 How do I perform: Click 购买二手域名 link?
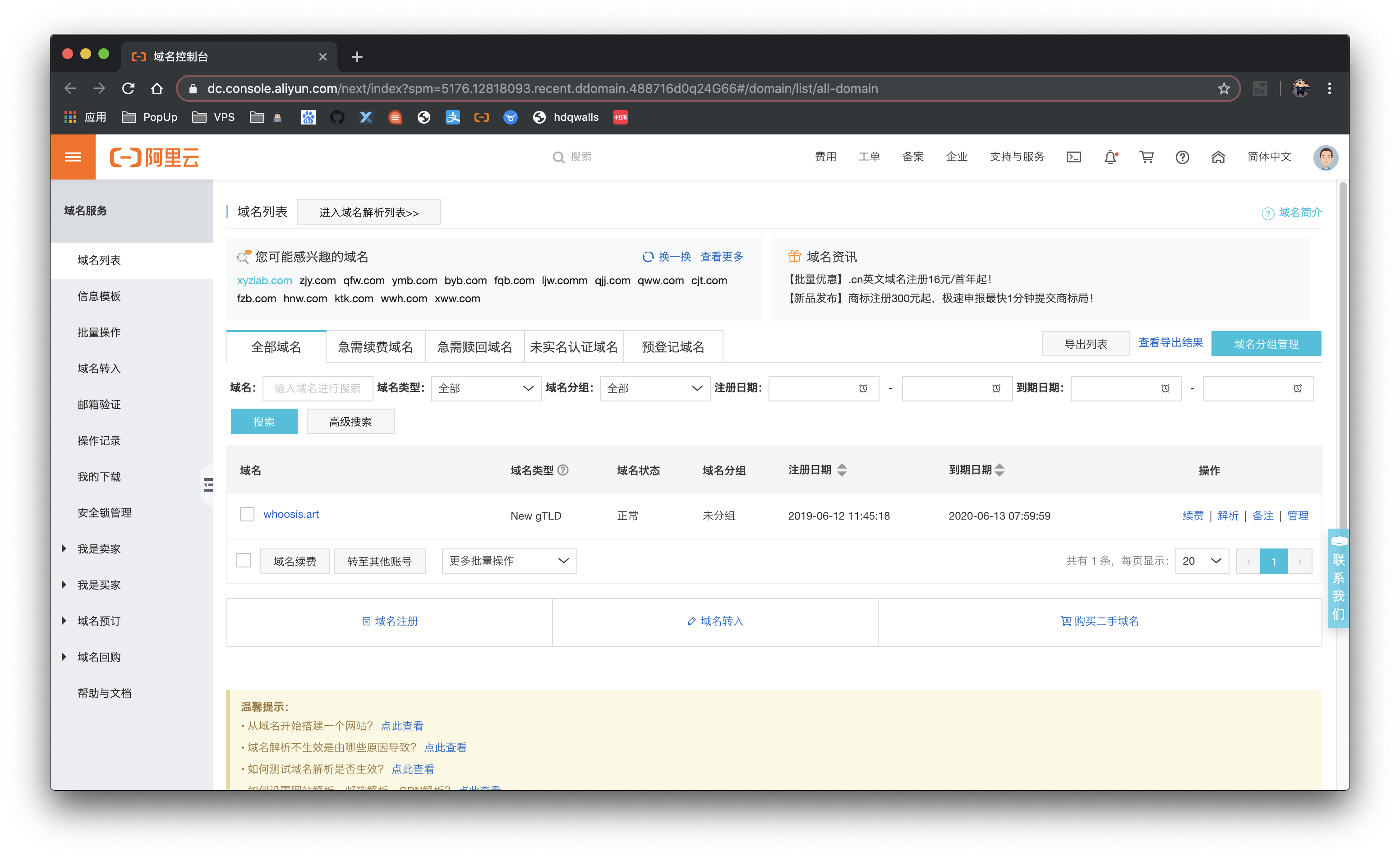click(1100, 621)
